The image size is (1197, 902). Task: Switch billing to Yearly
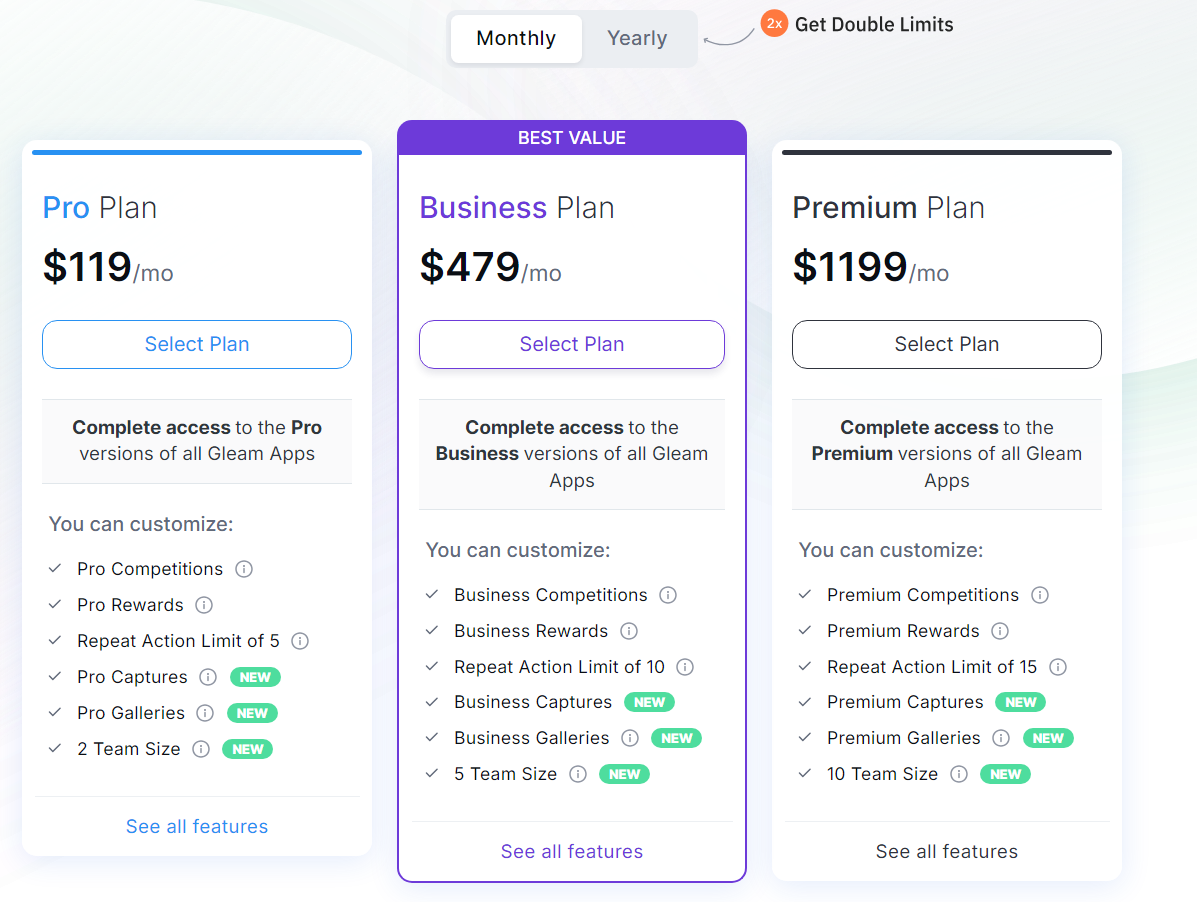pyautogui.click(x=636, y=38)
